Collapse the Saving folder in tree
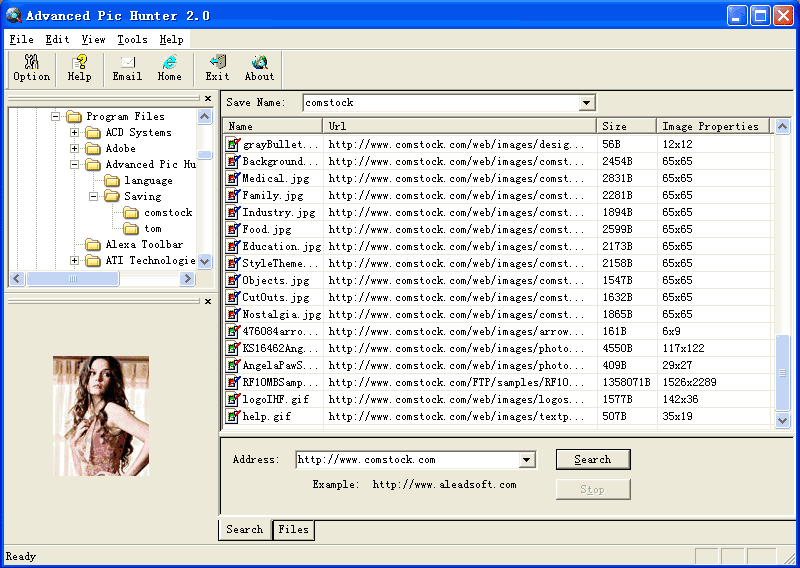Image resolution: width=800 pixels, height=568 pixels. pyautogui.click(x=93, y=197)
